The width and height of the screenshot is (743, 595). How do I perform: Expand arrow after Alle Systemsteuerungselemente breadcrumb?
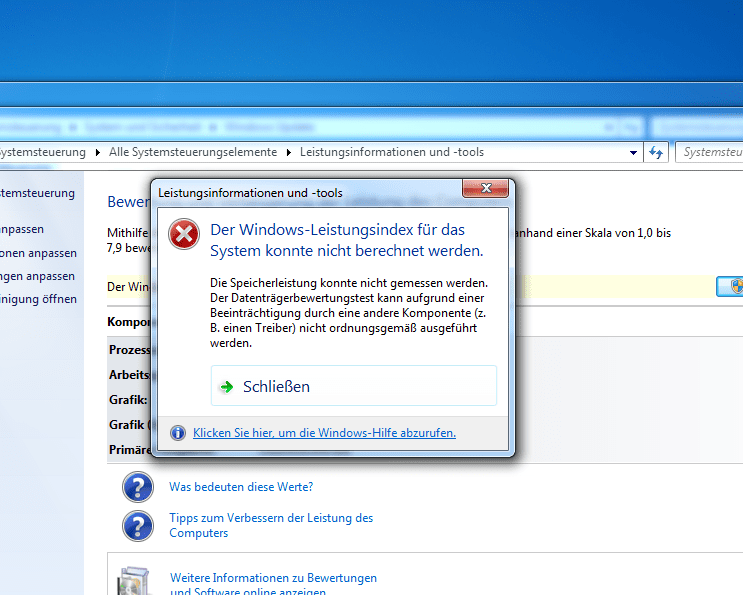289,153
